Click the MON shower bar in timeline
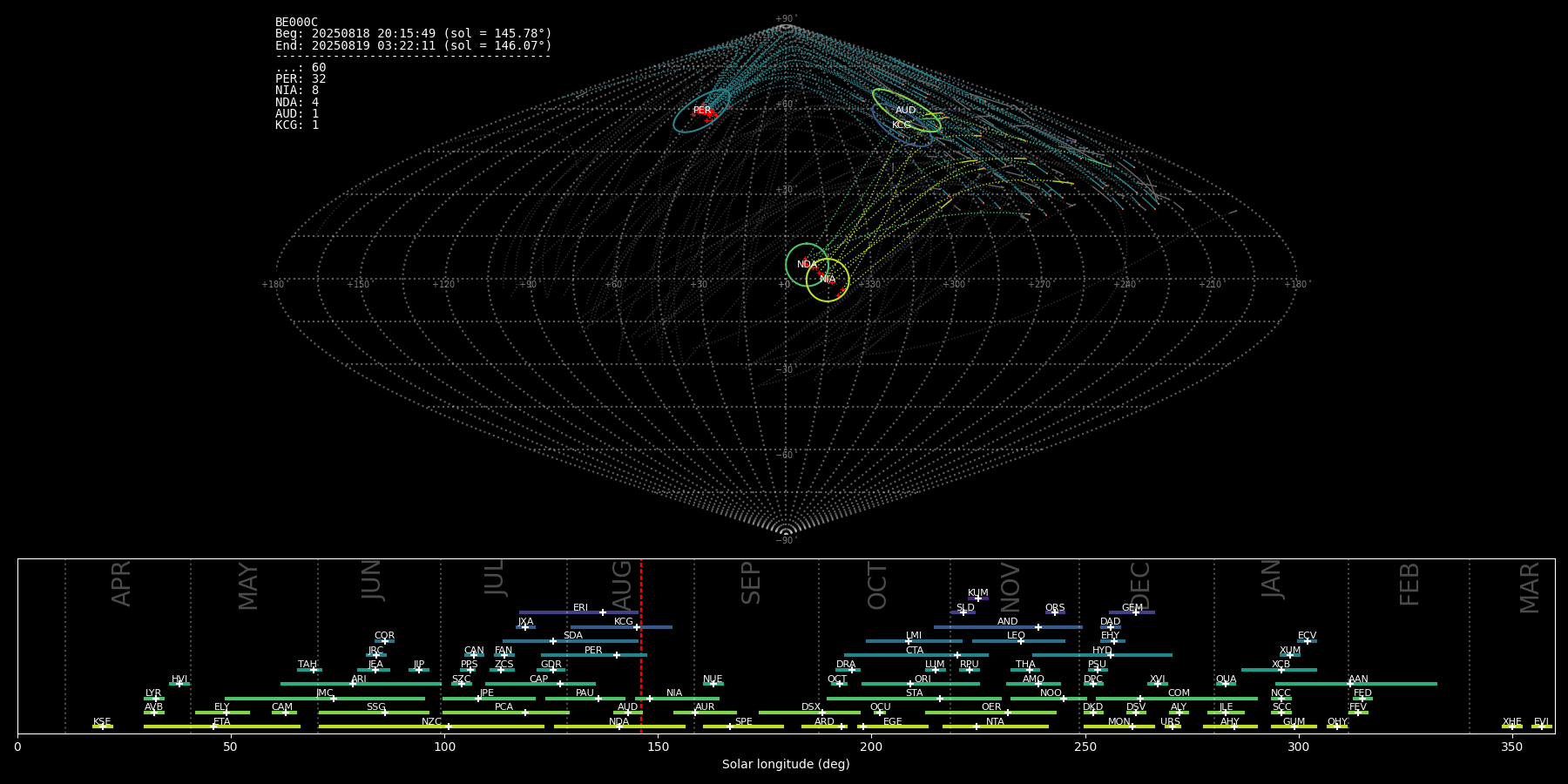The image size is (1568, 784). pos(1119,727)
